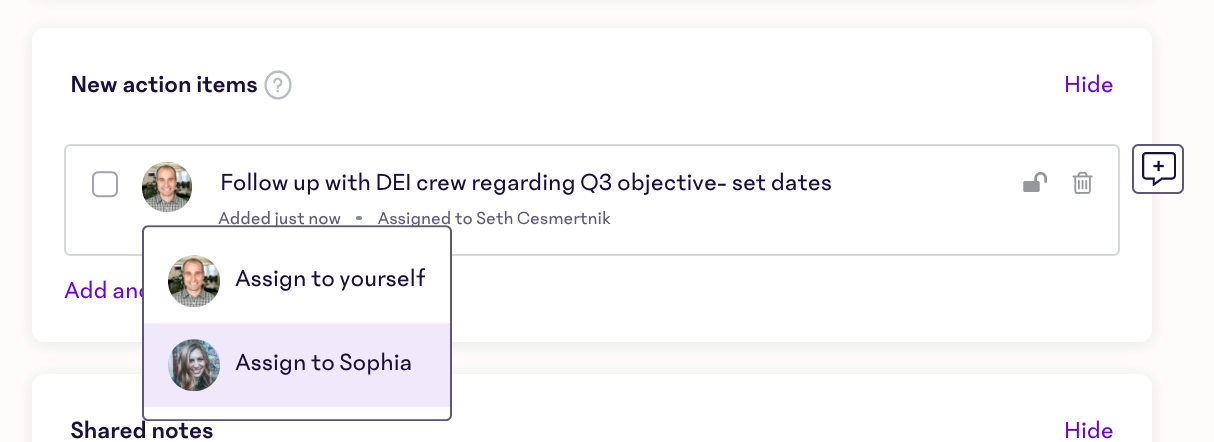Click Sophia's avatar in the assign menu
The image size is (1214, 442).
tap(194, 365)
